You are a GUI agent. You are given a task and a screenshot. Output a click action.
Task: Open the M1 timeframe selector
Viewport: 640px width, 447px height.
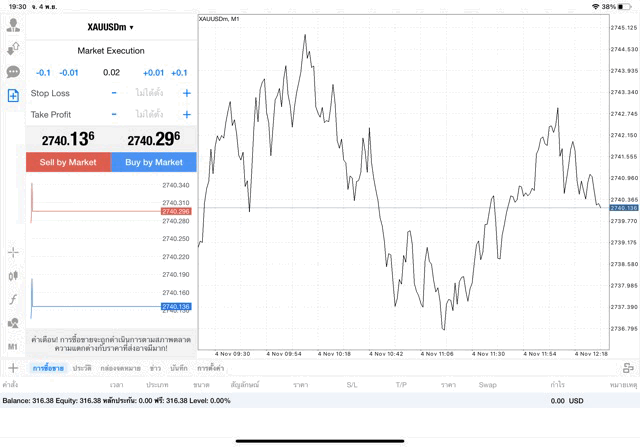tap(13, 347)
